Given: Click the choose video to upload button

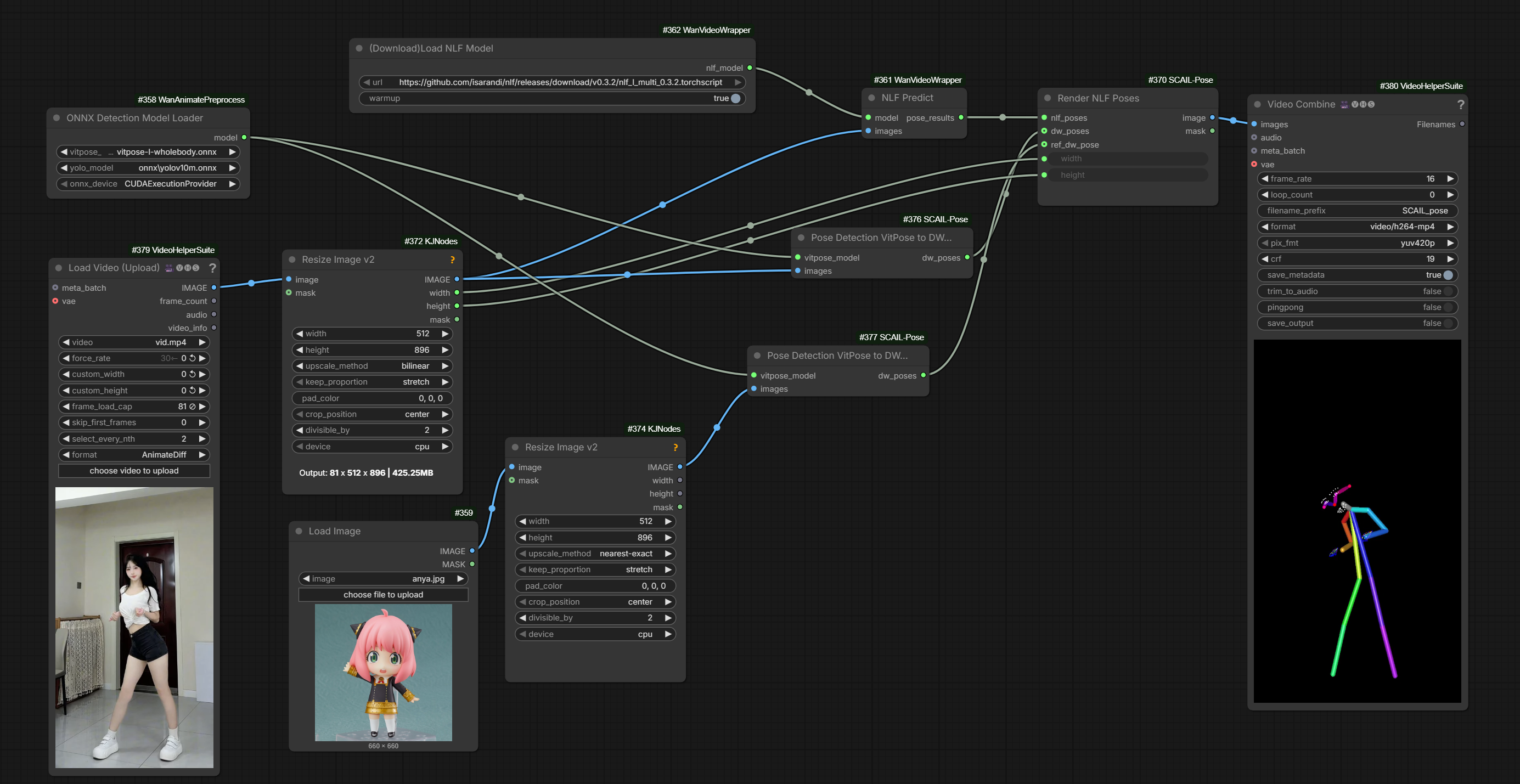Looking at the screenshot, I should tap(134, 471).
